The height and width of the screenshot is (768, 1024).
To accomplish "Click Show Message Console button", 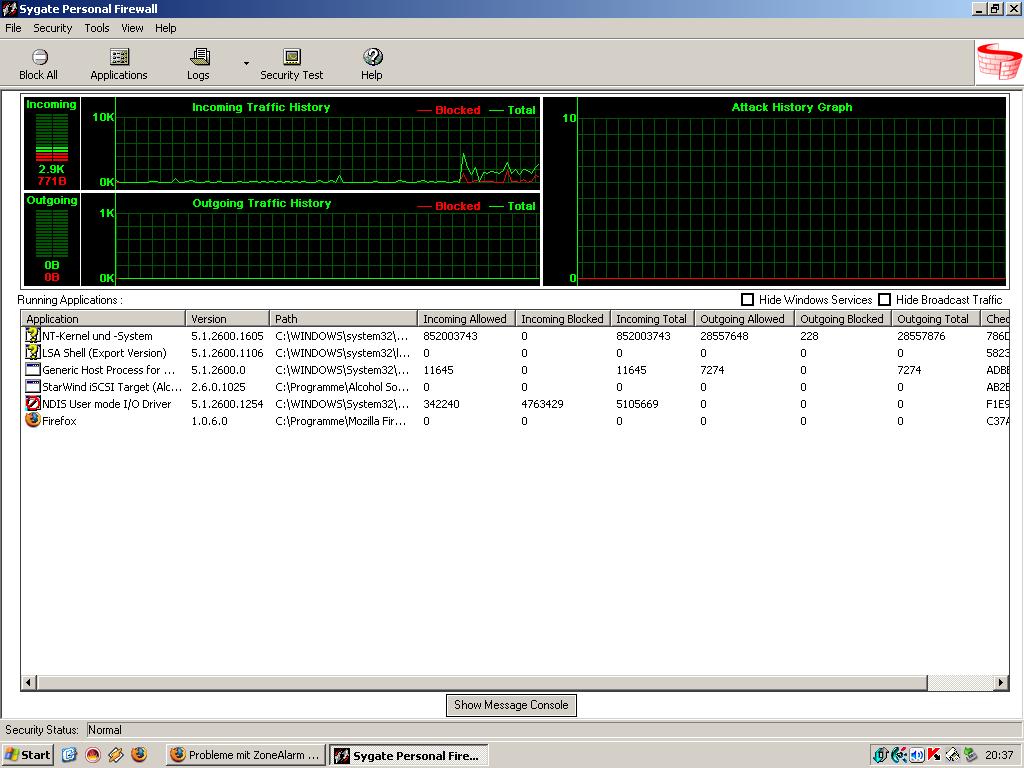I will [511, 705].
